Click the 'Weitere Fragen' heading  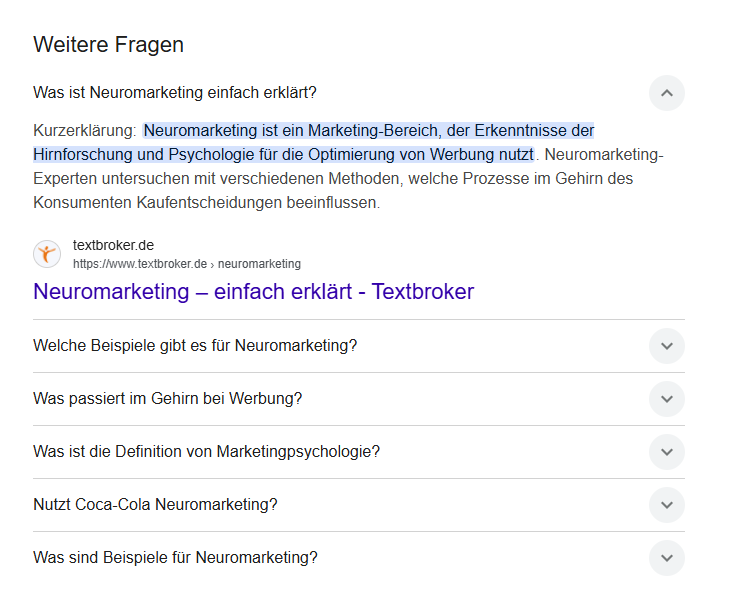tap(108, 45)
